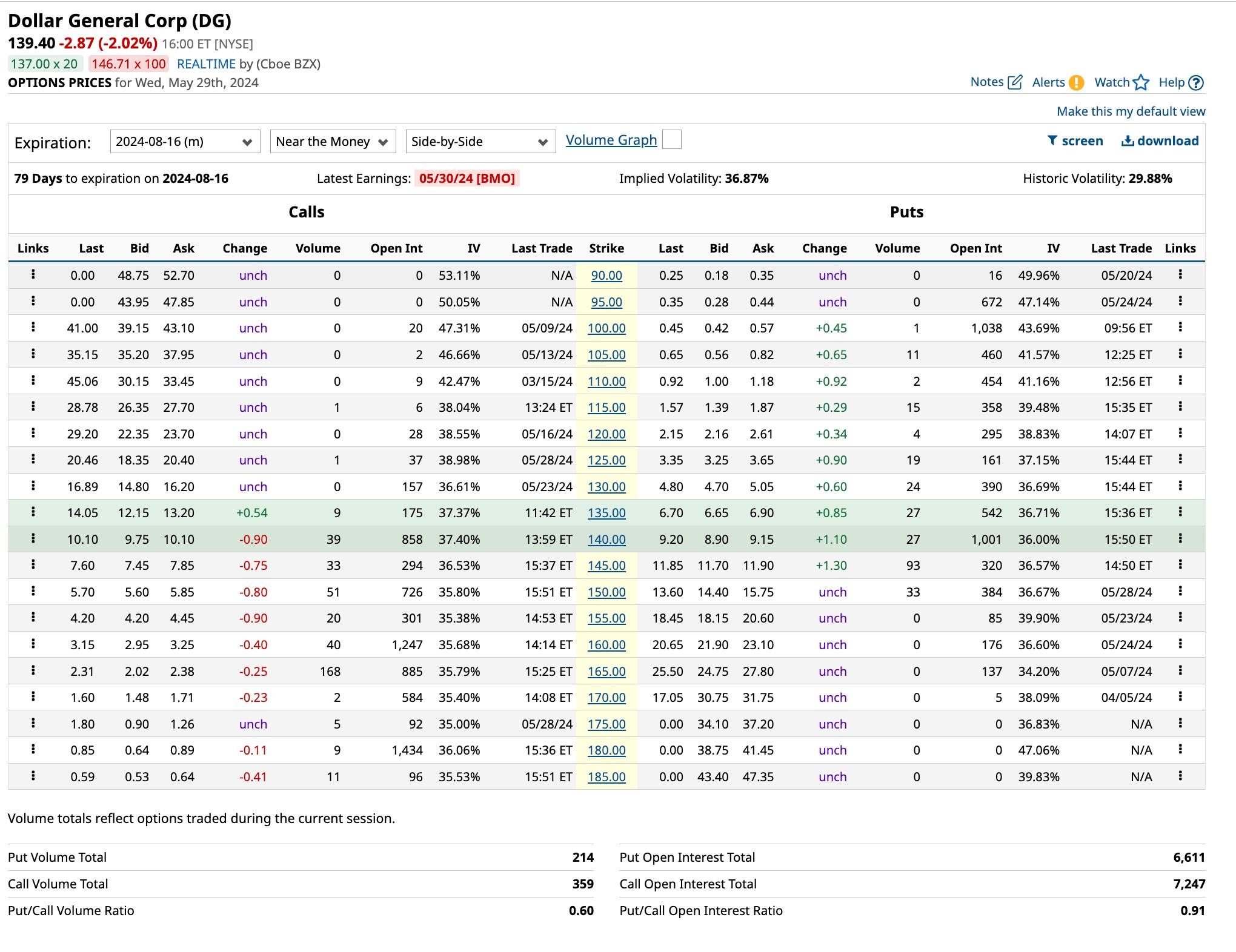Open the 155.00 strike link
Viewport: 1236px width, 952px height.
[606, 618]
